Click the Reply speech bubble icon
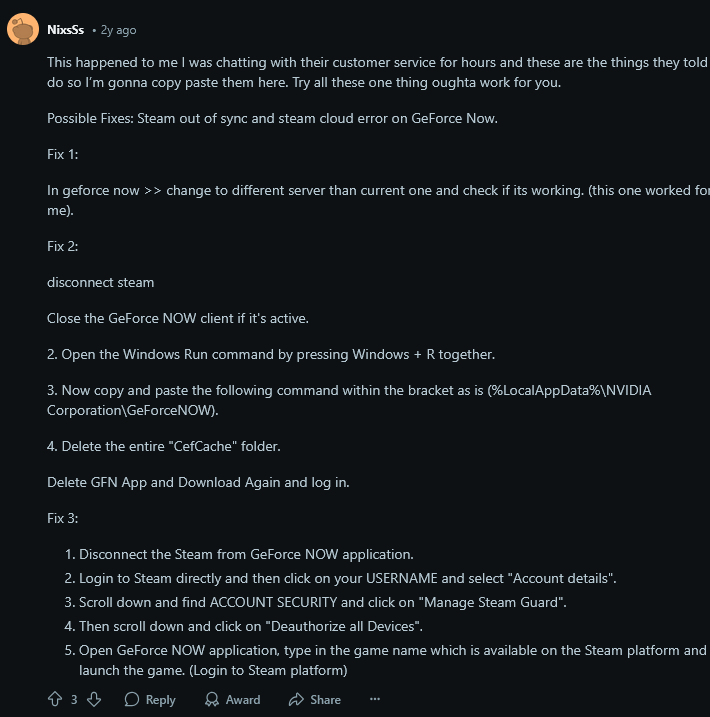Screen dimensions: 710x717 (132, 700)
